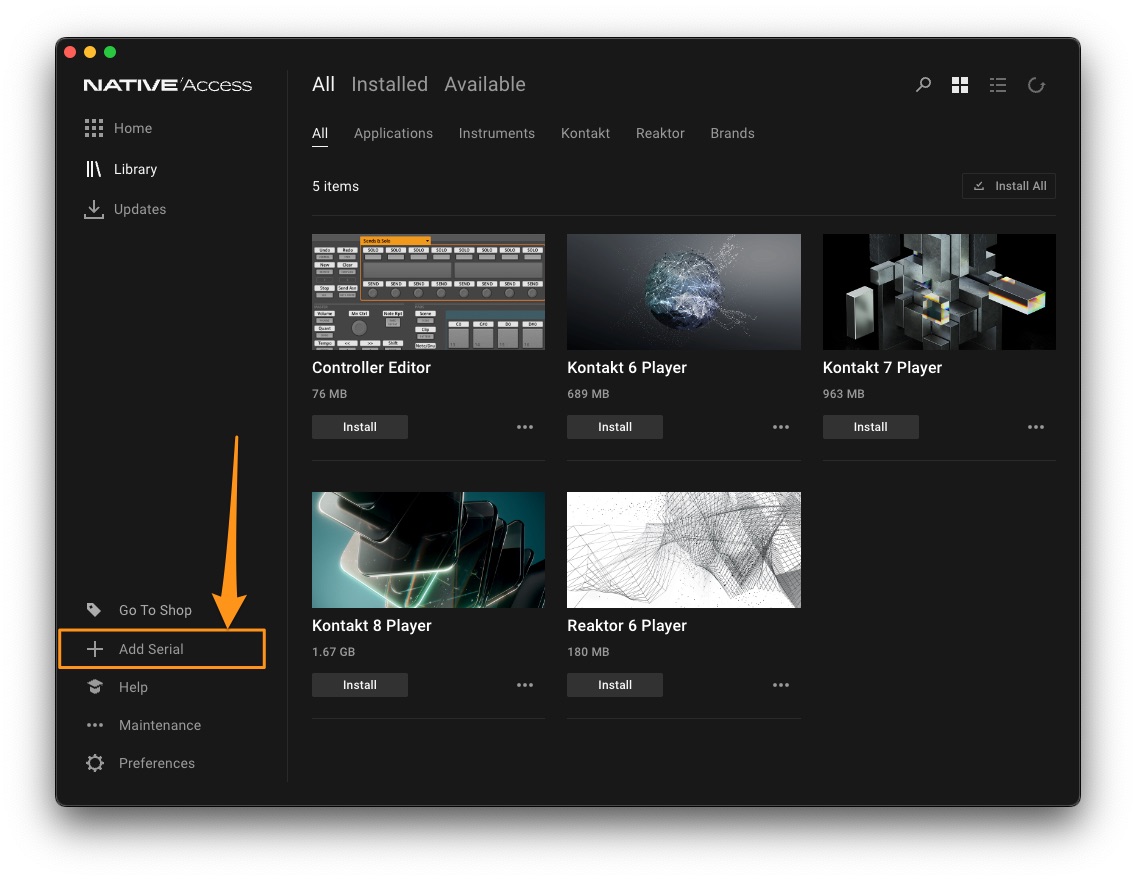
Task: Click the Kontakt 8 Player title text
Action: 372,625
